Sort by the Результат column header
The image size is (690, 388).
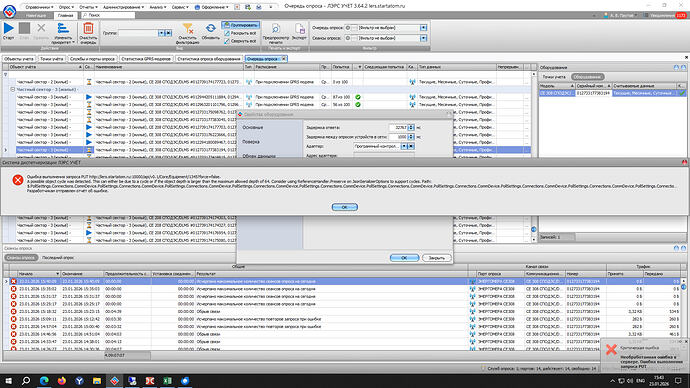click(x=331, y=274)
